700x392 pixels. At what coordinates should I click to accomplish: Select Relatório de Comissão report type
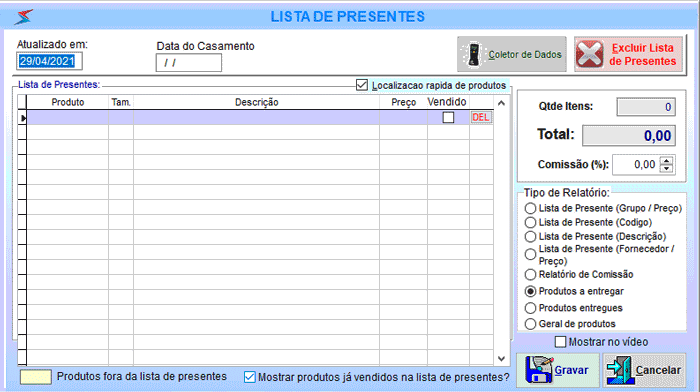click(x=530, y=275)
